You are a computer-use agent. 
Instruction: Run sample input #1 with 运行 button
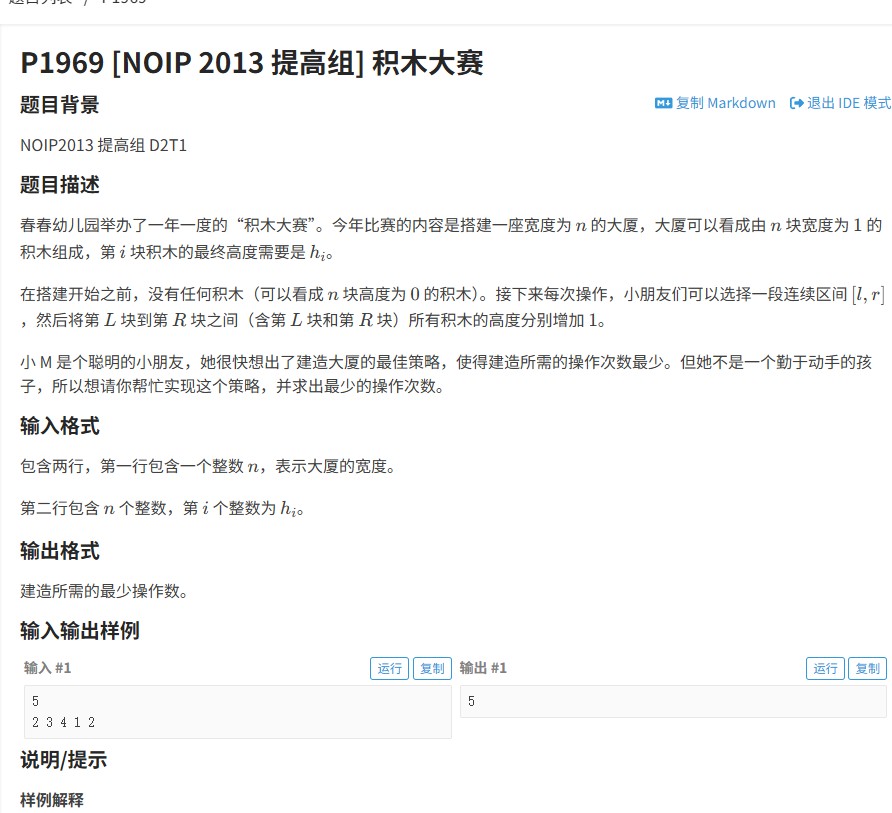coord(390,668)
